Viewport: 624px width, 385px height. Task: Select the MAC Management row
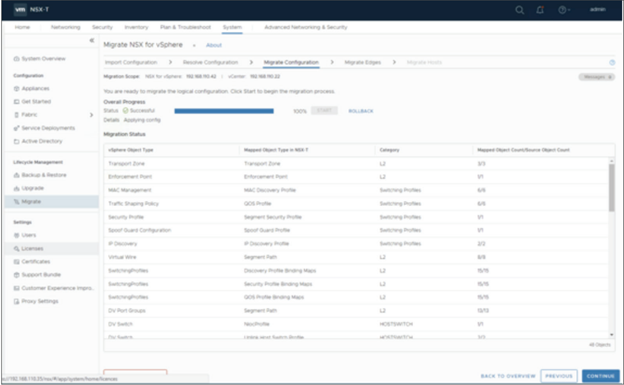356,190
